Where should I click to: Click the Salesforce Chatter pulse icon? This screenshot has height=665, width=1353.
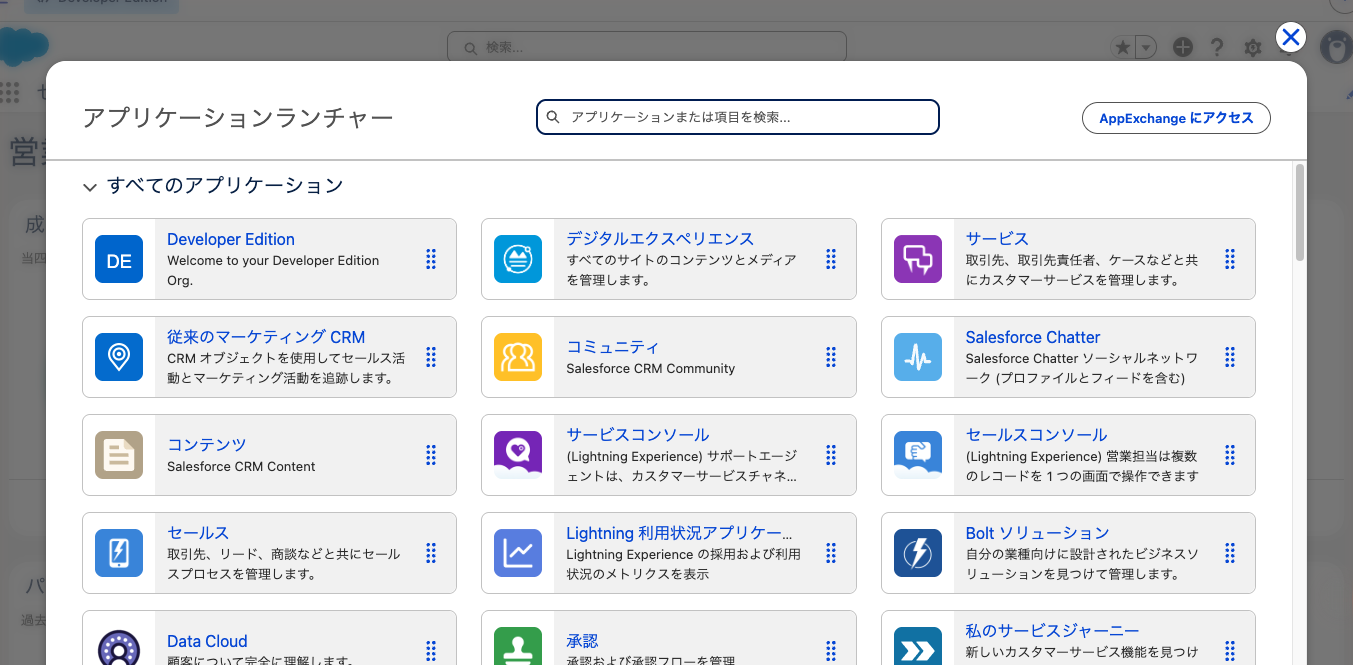pyautogui.click(x=918, y=357)
